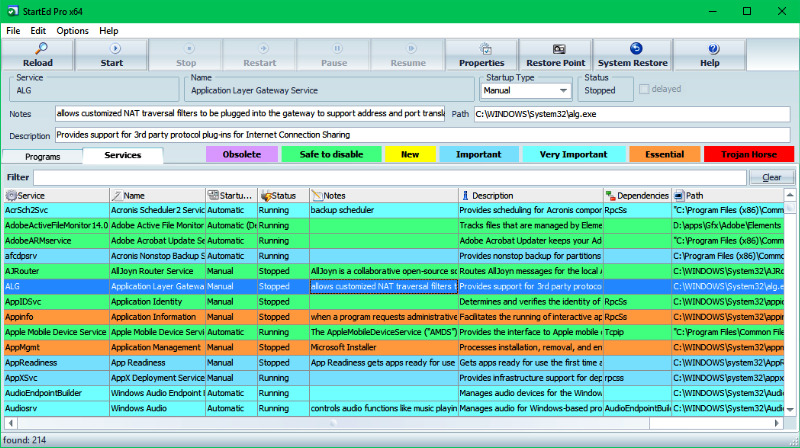Sort by the Status column header

pos(283,195)
